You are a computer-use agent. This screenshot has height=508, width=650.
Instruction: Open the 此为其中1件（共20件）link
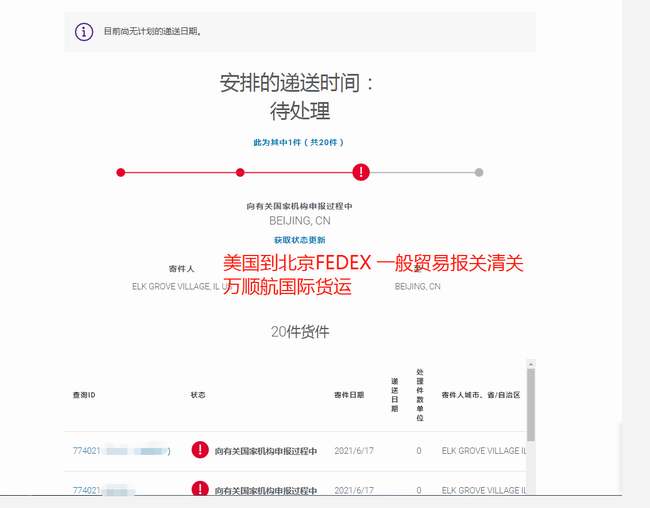298,143
